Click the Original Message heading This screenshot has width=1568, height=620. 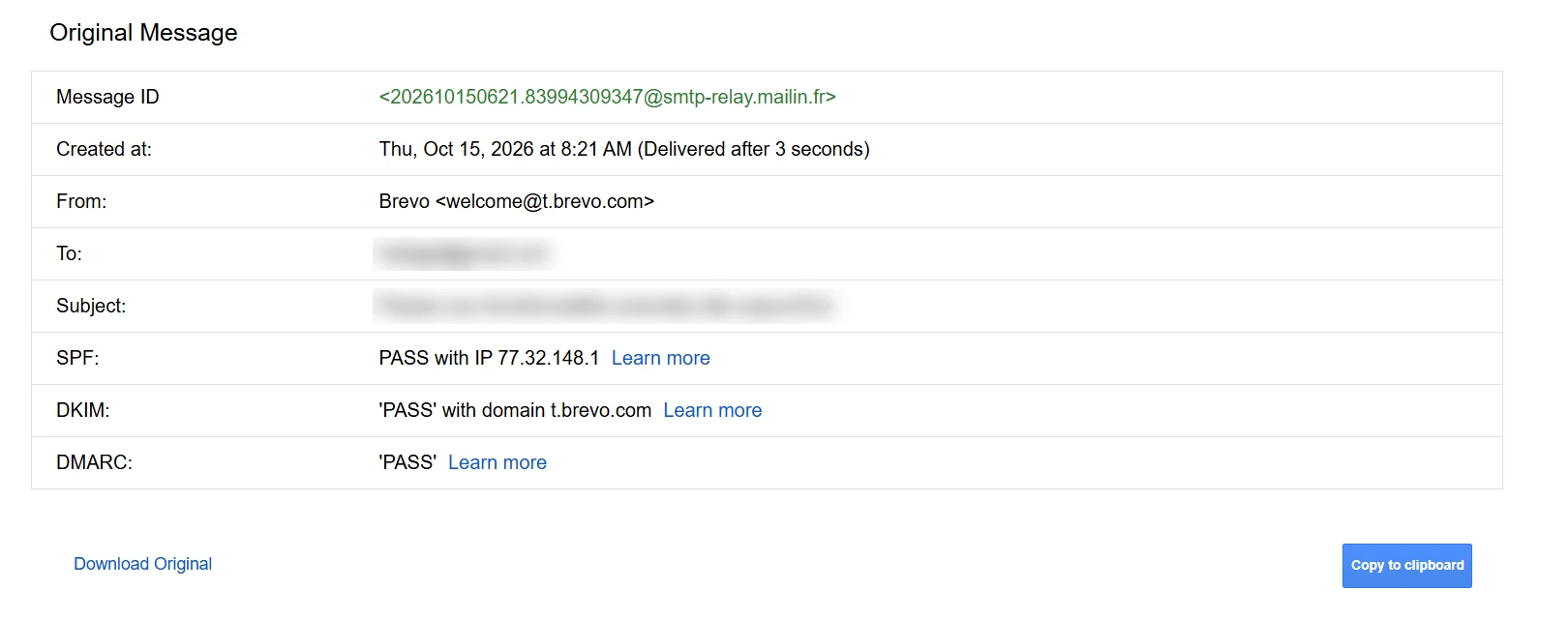tap(143, 33)
